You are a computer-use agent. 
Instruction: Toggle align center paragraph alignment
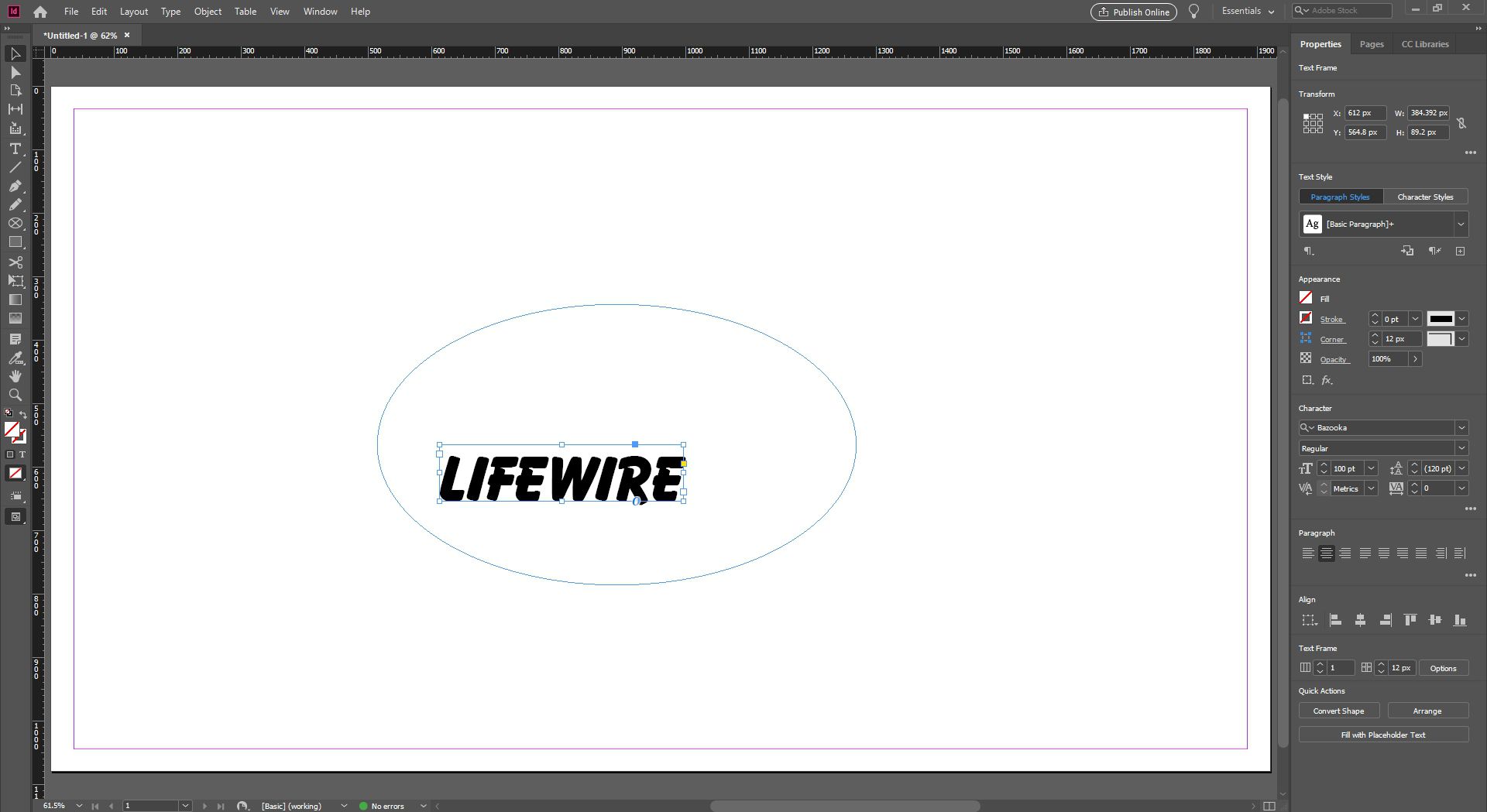coord(1327,553)
